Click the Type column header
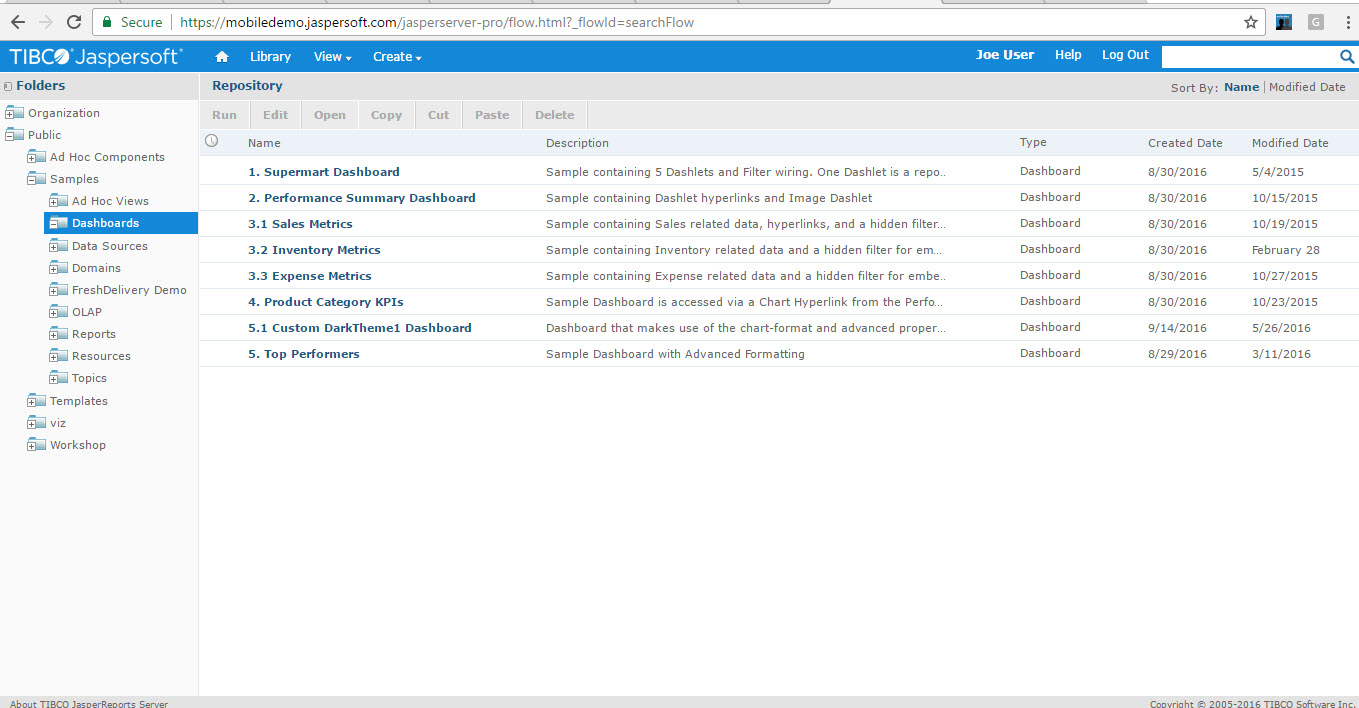This screenshot has height=708, width=1359. [1033, 142]
